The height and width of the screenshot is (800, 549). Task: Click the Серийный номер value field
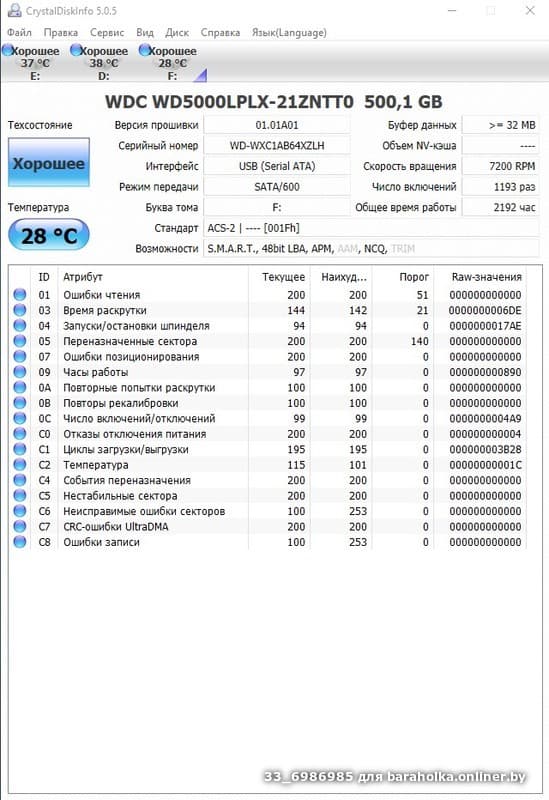pyautogui.click(x=277, y=145)
